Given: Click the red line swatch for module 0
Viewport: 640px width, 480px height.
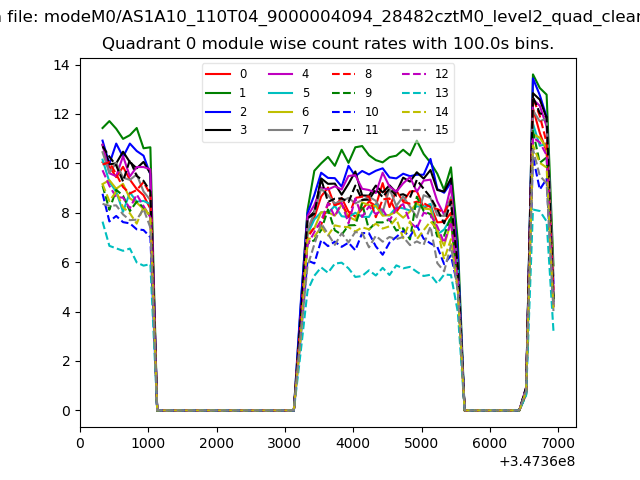Looking at the screenshot, I should tap(217, 74).
